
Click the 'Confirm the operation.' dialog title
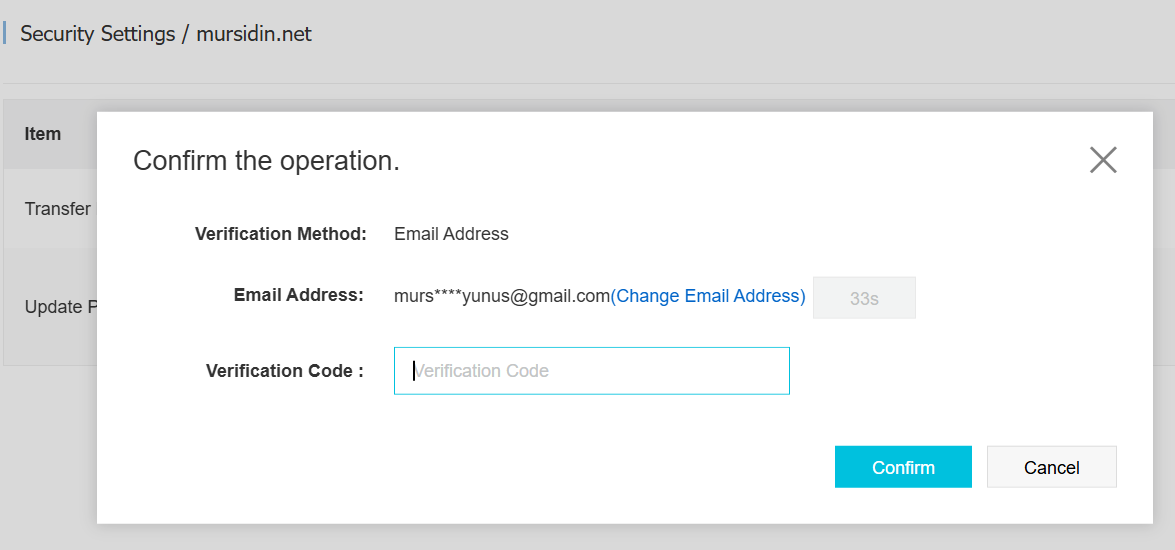266,161
